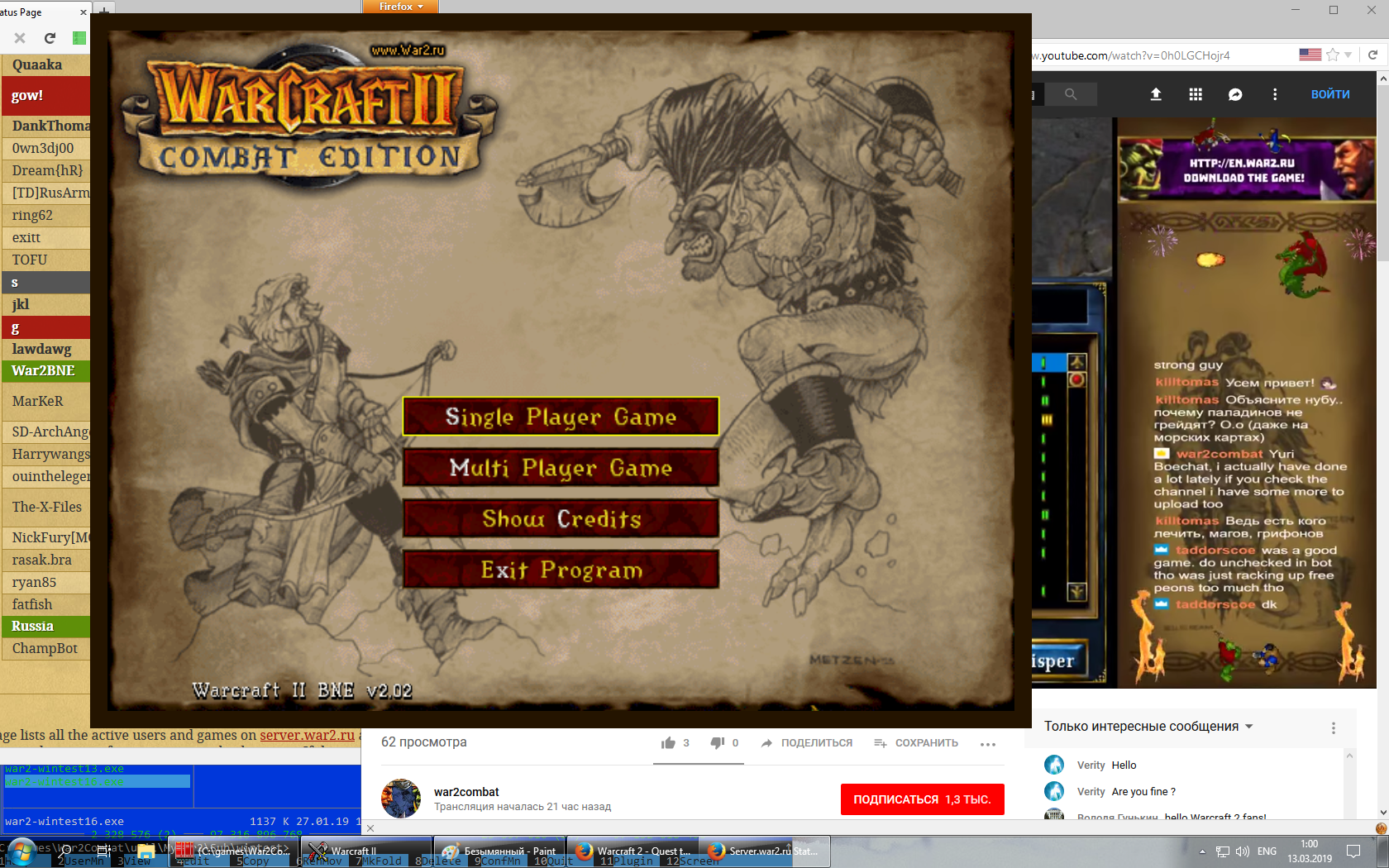Open the bookmark dropdown arrow beside star
1389x868 pixels.
click(x=1348, y=55)
